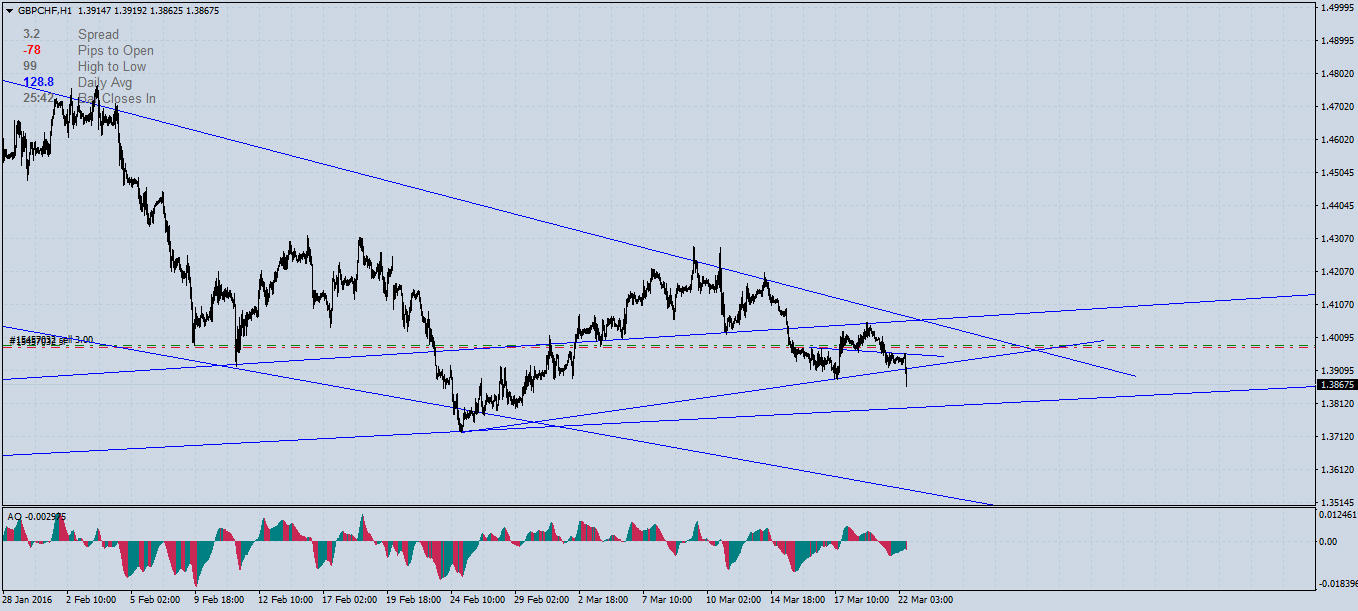Click time axis label 17 Mar 10:00
This screenshot has width=1358, height=611.
pos(861,601)
